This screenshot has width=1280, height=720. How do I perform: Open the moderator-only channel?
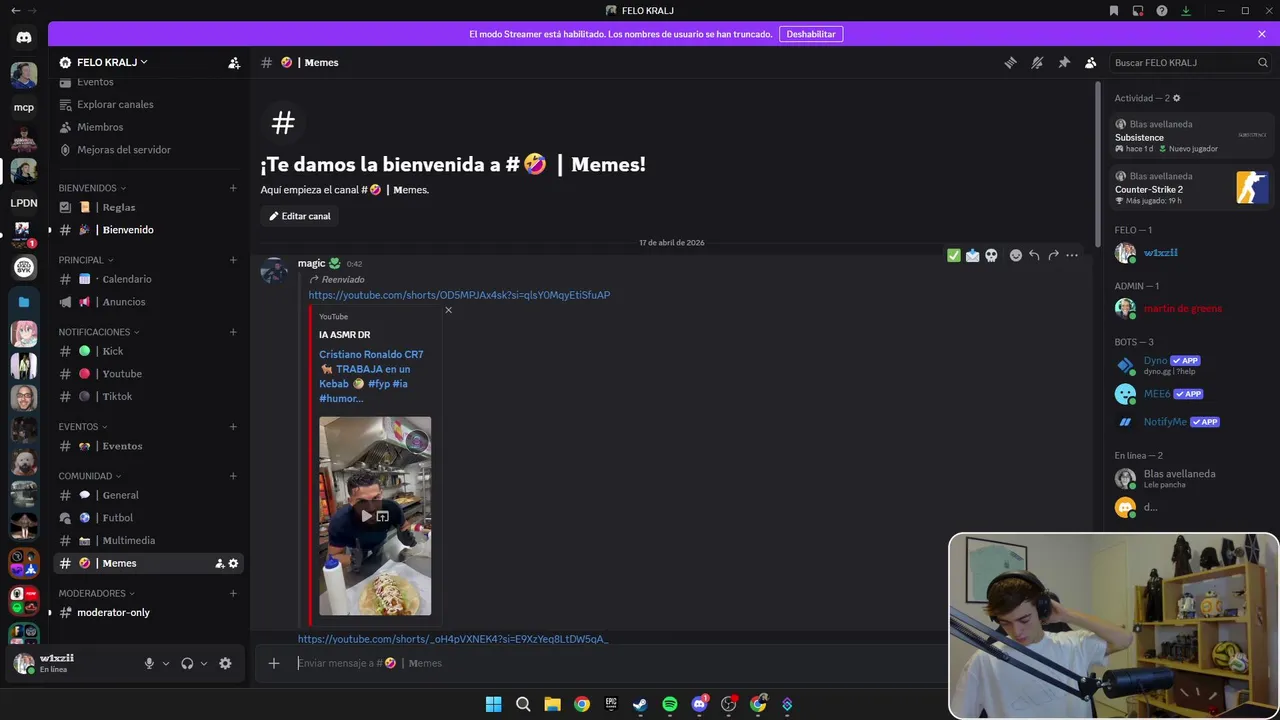[x=149, y=612]
